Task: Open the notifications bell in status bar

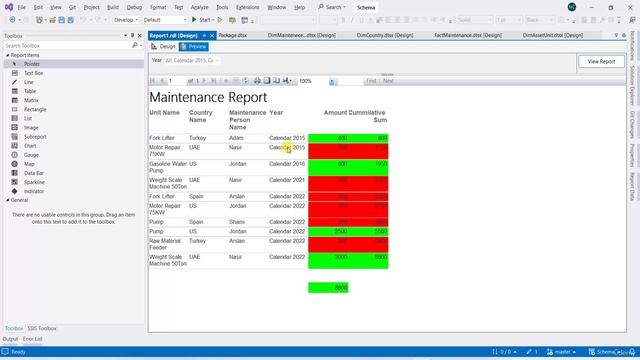Action: (632, 352)
